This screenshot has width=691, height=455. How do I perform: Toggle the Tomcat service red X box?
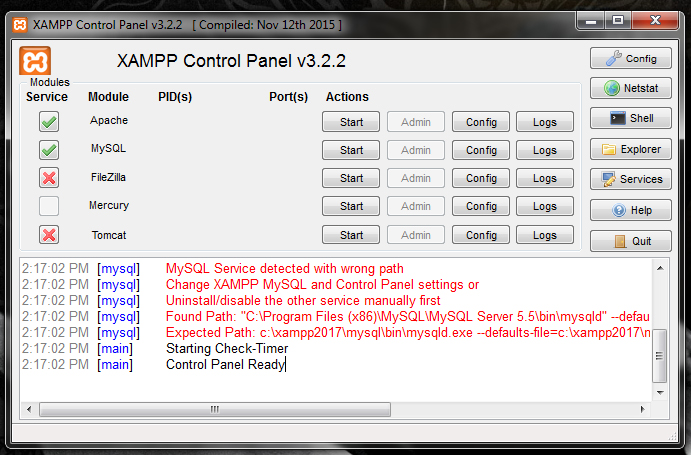point(49,235)
